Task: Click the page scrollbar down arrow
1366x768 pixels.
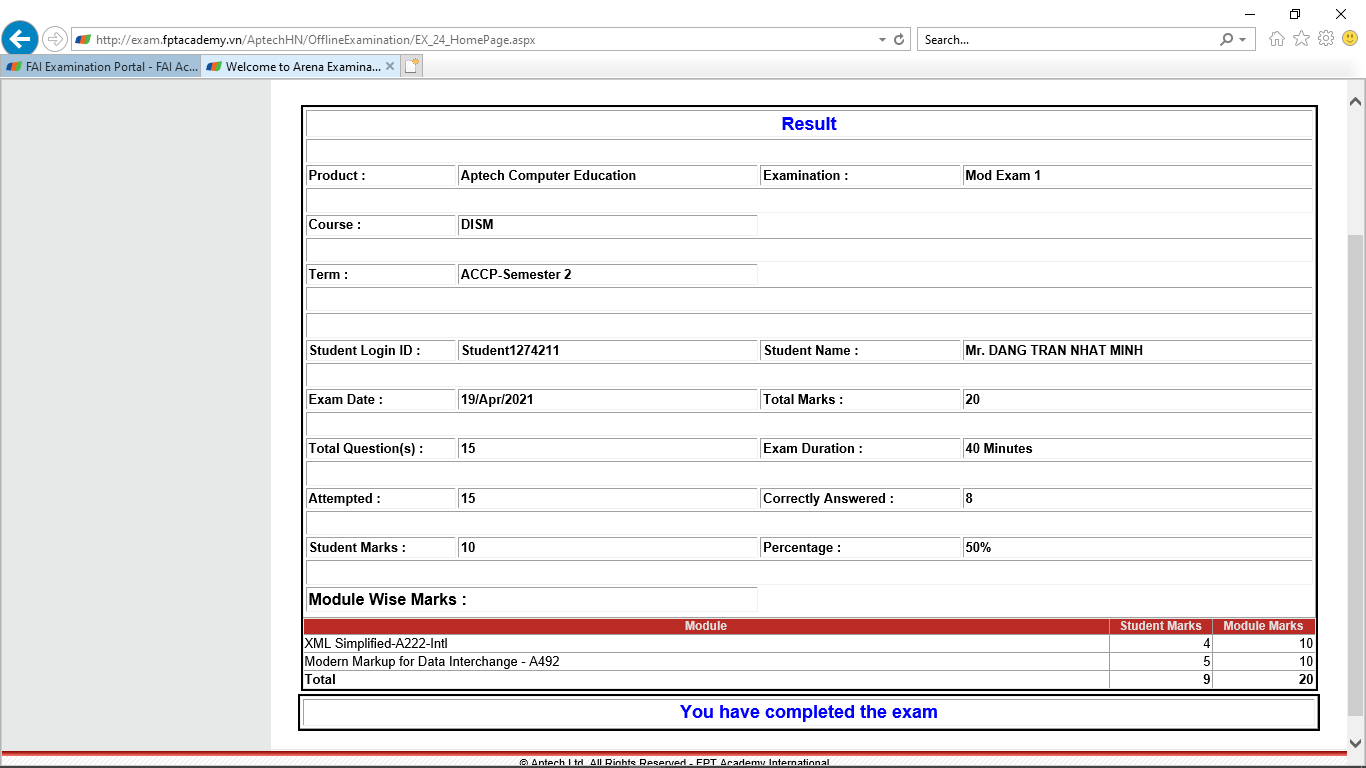Action: pos(1356,743)
